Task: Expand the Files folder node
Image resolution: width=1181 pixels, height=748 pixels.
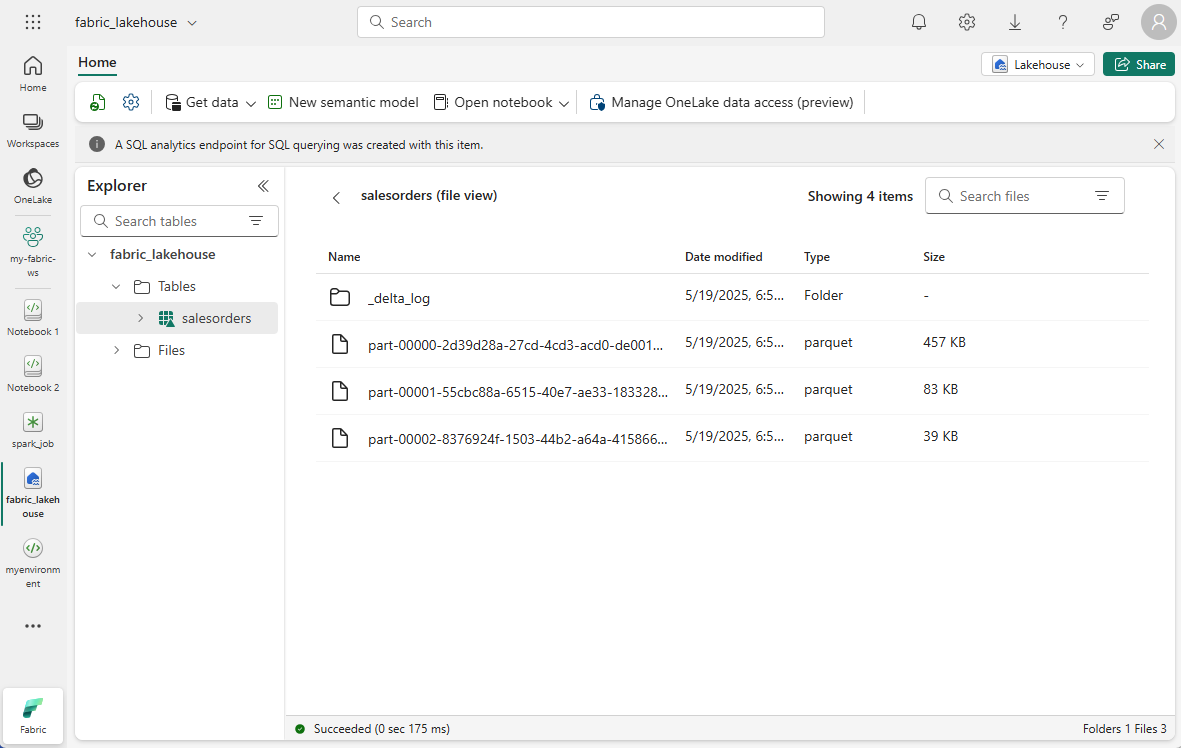Action: [x=116, y=350]
